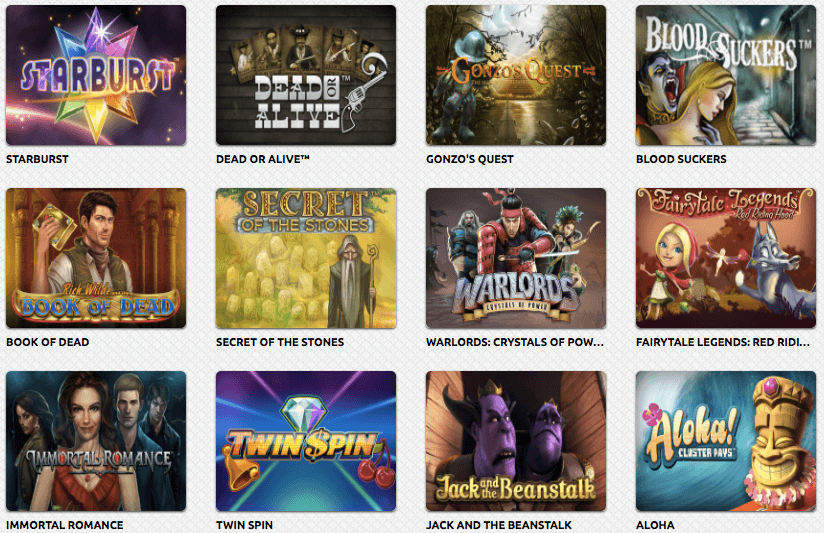Select the Warlords Crystals of Power image
The width and height of the screenshot is (824, 533).
click(x=516, y=258)
